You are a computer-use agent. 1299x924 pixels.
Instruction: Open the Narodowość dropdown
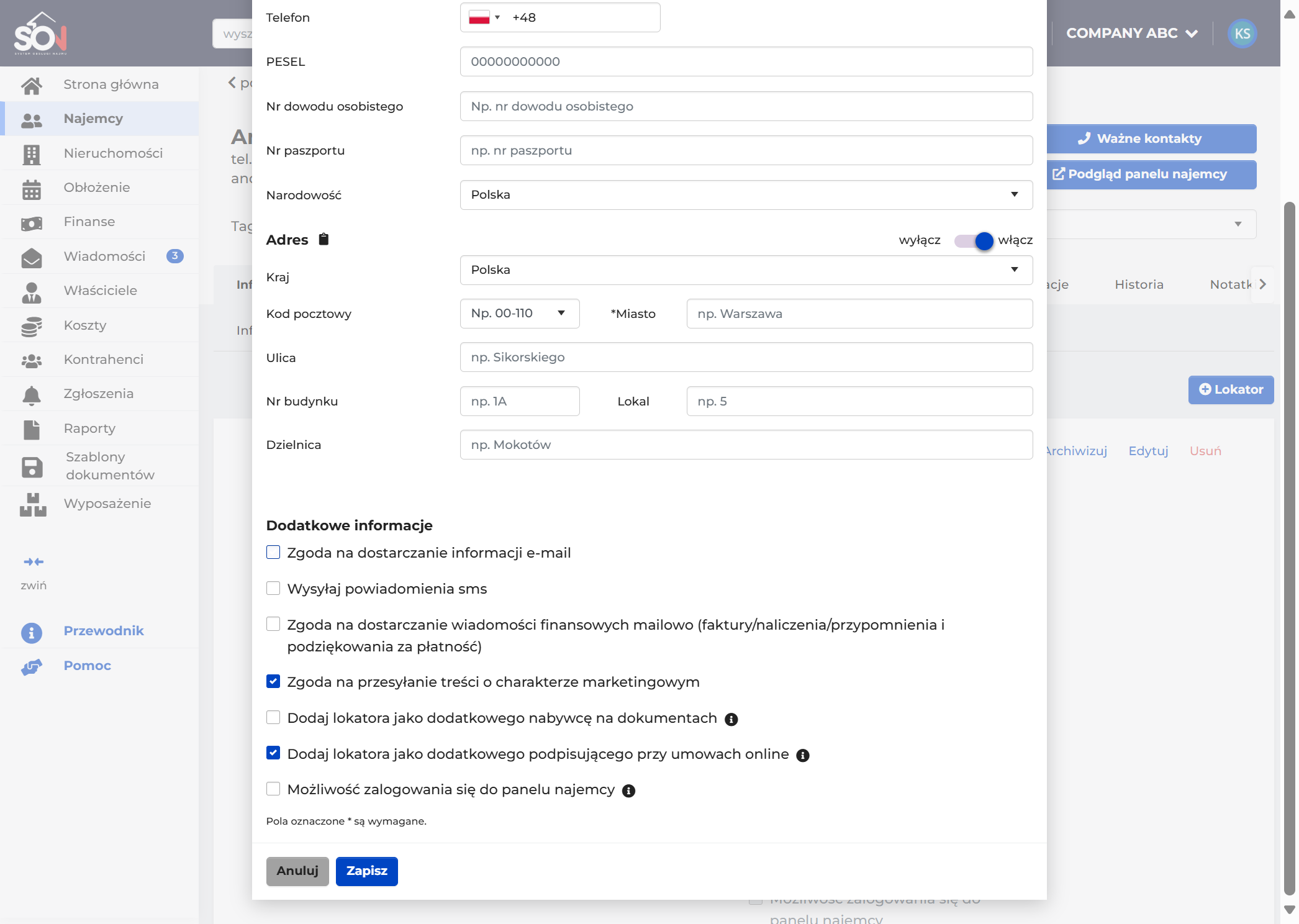coord(746,195)
